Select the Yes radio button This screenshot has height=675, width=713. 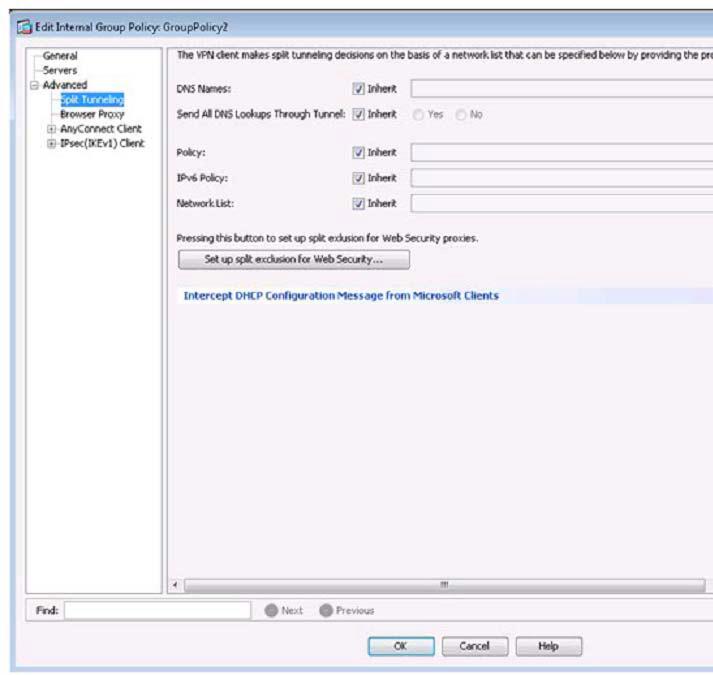[418, 115]
